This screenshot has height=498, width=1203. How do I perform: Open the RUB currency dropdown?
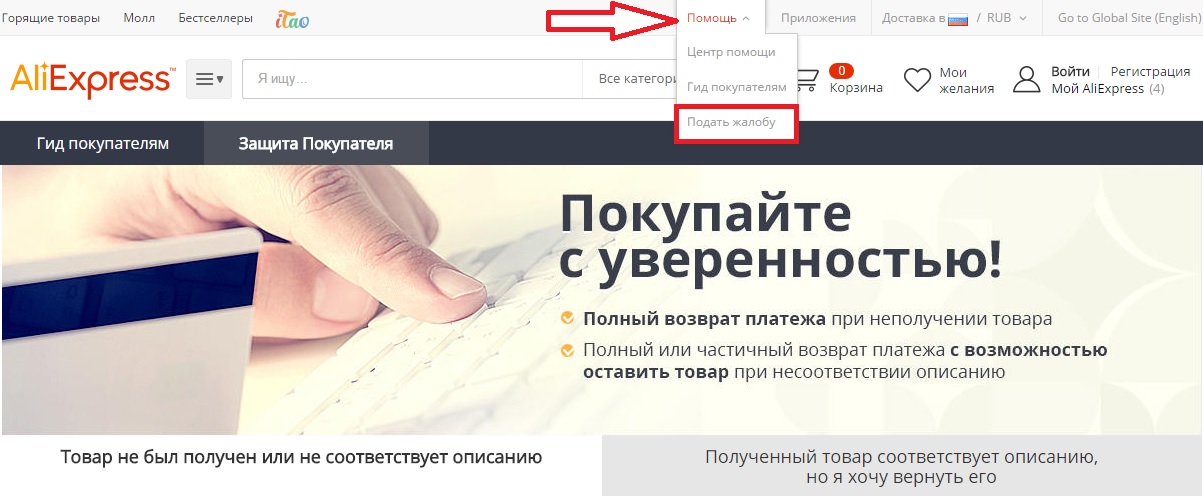pyautogui.click(x=1007, y=18)
